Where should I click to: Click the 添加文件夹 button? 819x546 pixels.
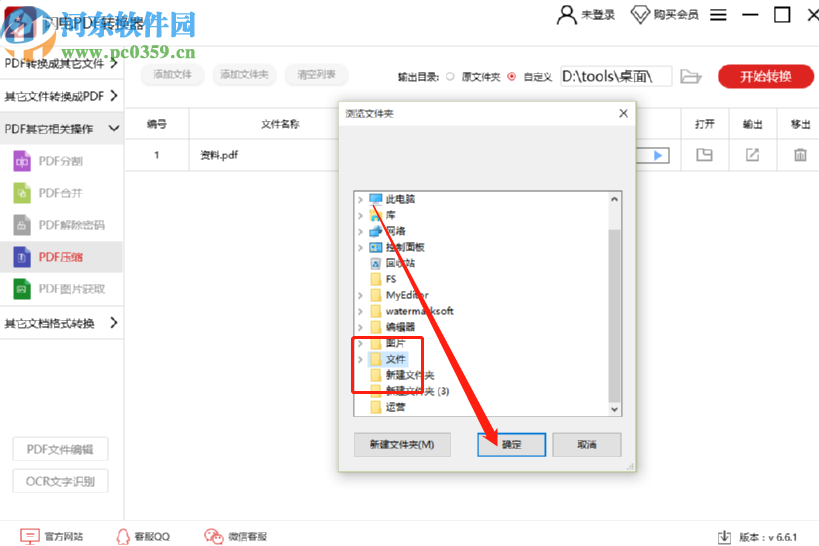pos(244,75)
